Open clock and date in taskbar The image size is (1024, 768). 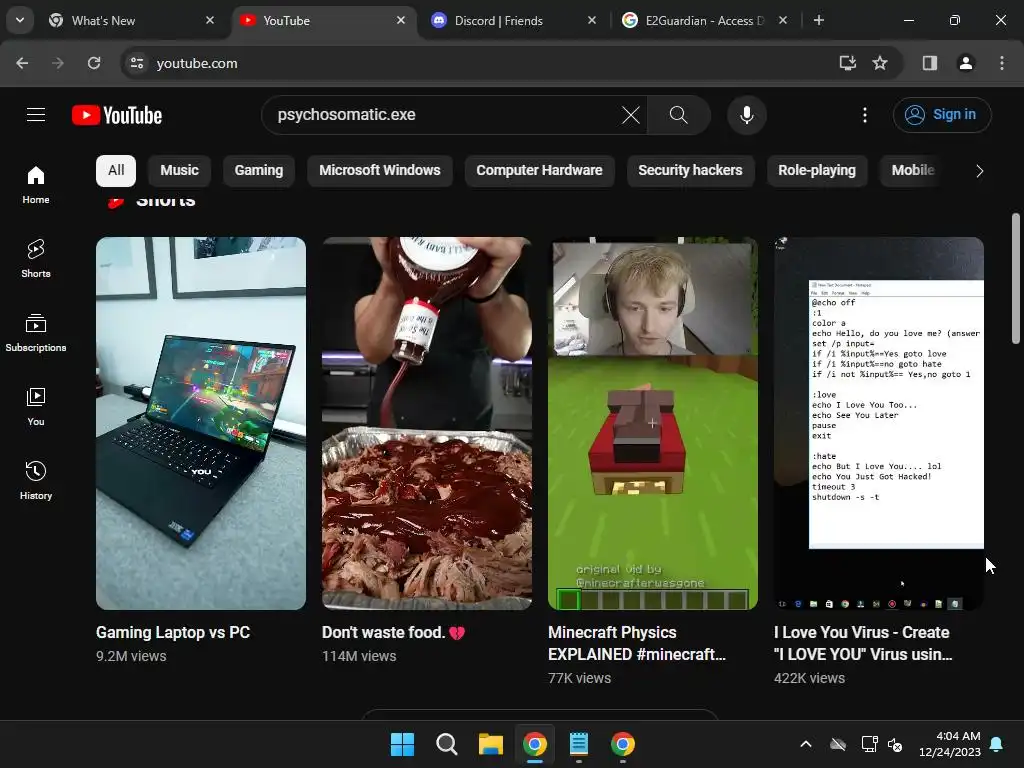[950, 744]
